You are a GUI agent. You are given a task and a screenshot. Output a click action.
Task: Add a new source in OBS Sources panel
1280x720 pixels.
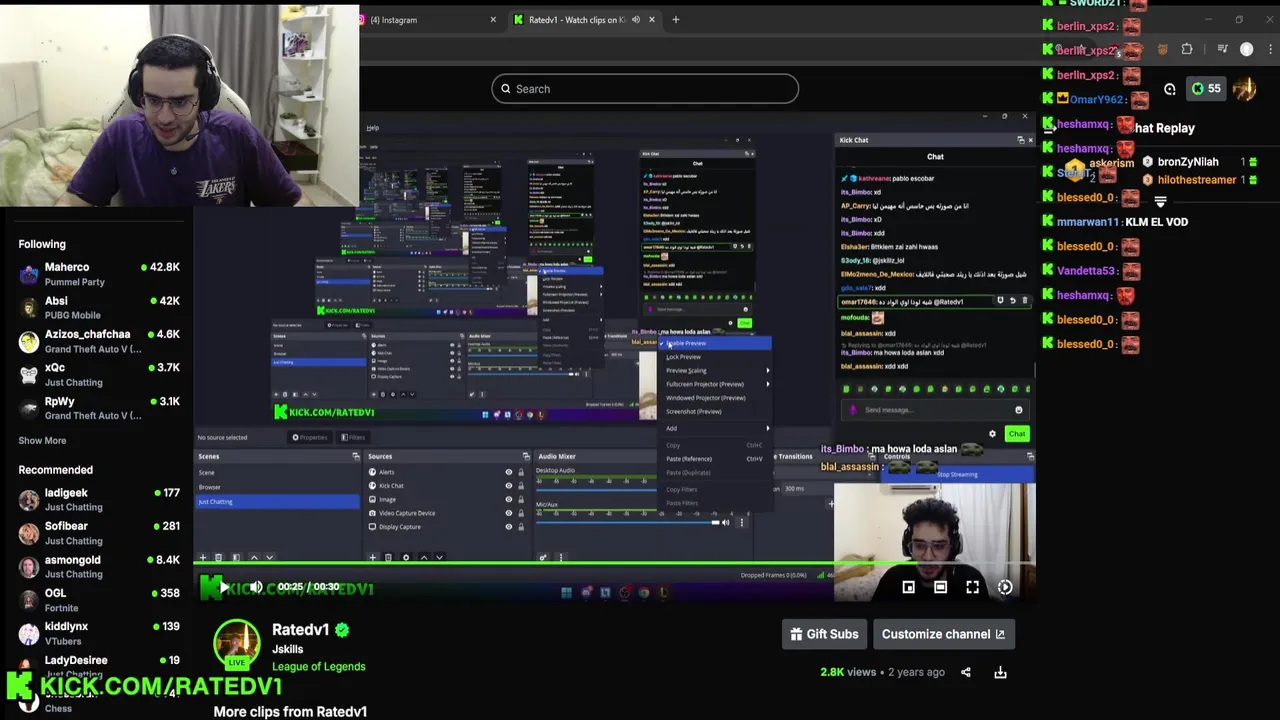click(373, 557)
